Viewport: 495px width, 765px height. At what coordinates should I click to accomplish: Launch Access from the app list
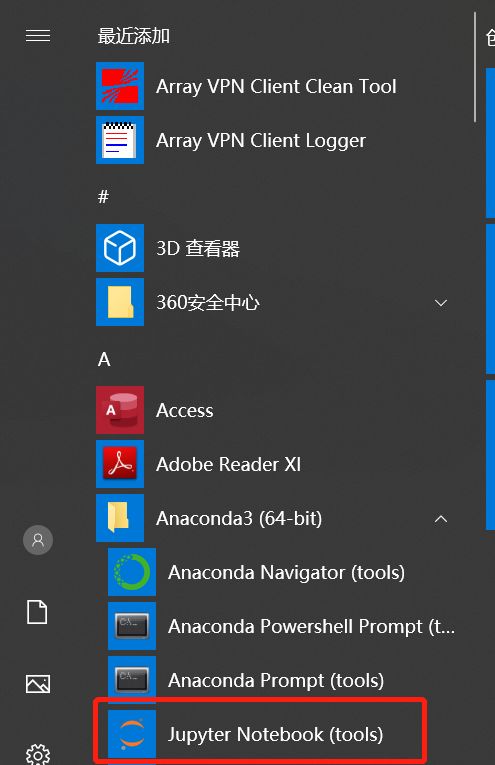click(x=184, y=410)
